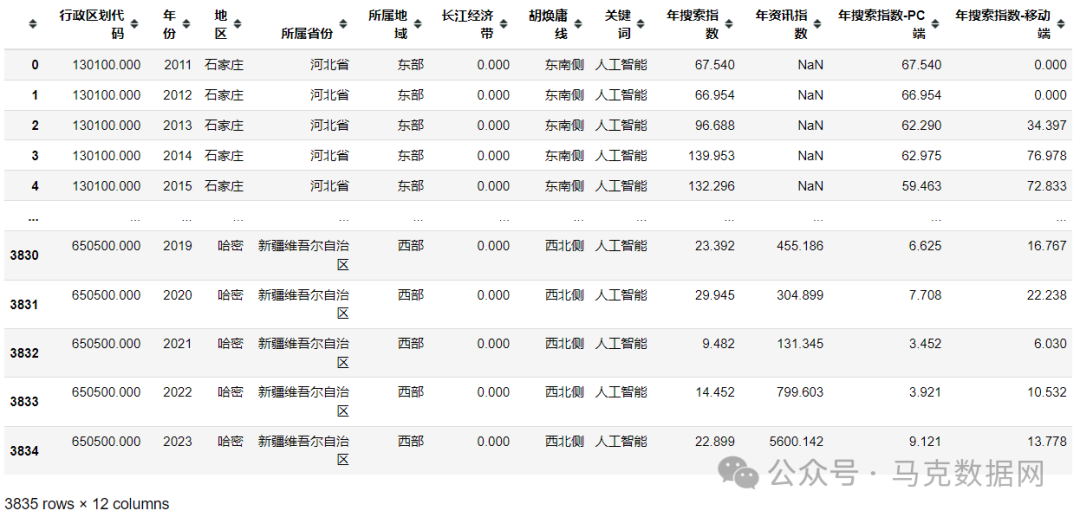1080x517 pixels.
Task: Select row index 4
Action: tap(34, 186)
